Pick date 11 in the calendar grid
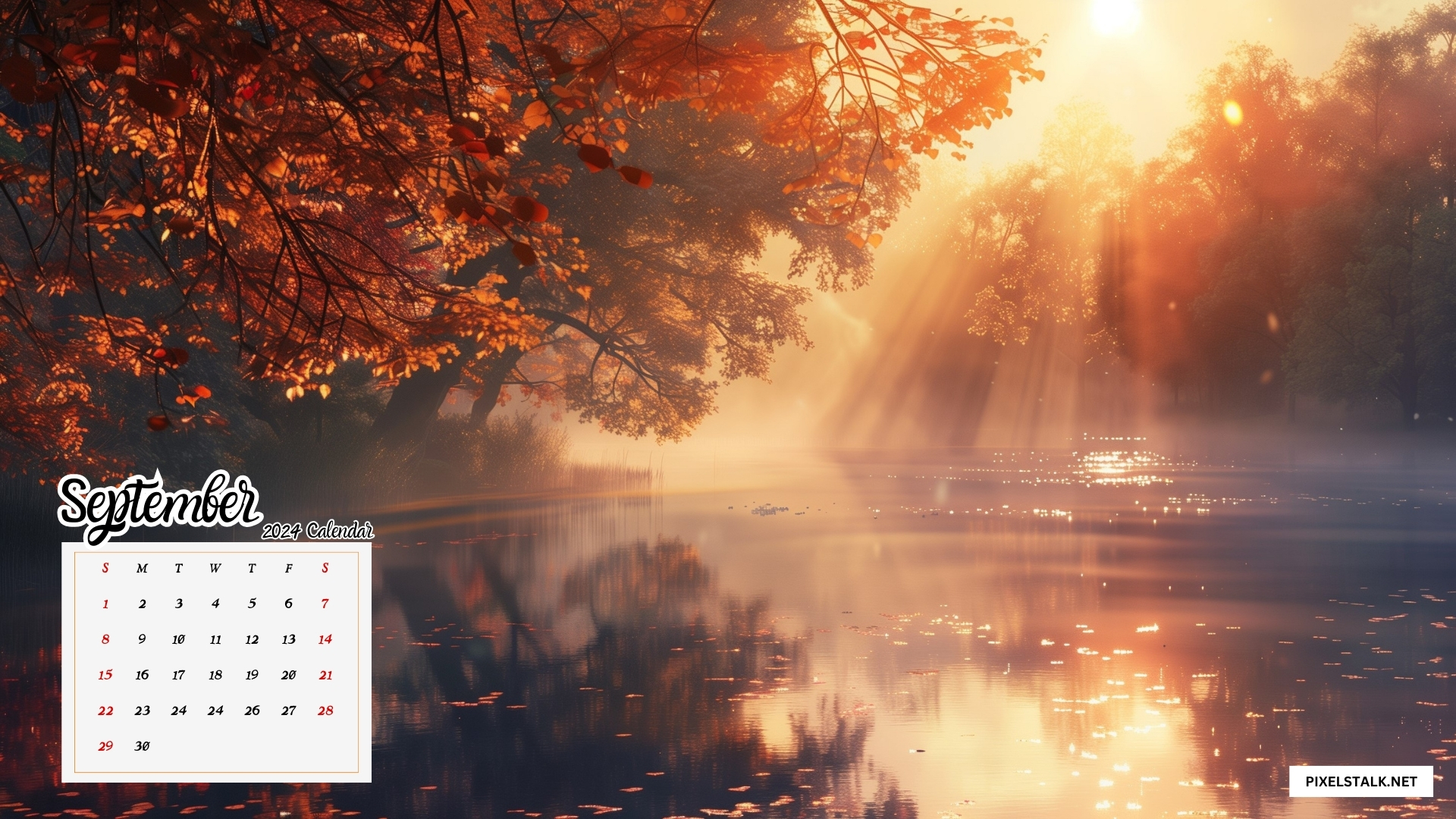The width and height of the screenshot is (1456, 819). [x=215, y=639]
